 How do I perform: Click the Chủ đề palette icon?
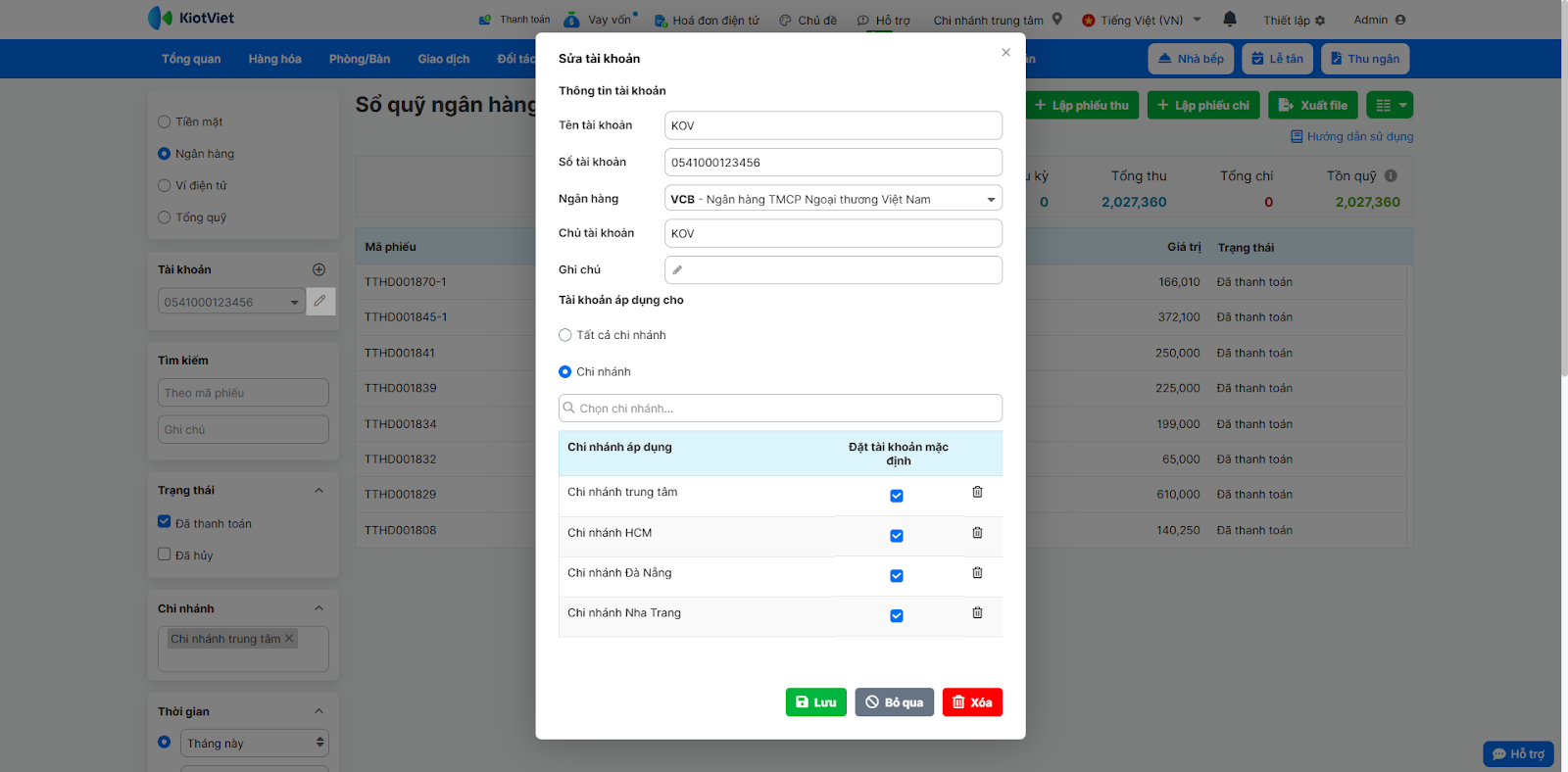[x=785, y=21]
